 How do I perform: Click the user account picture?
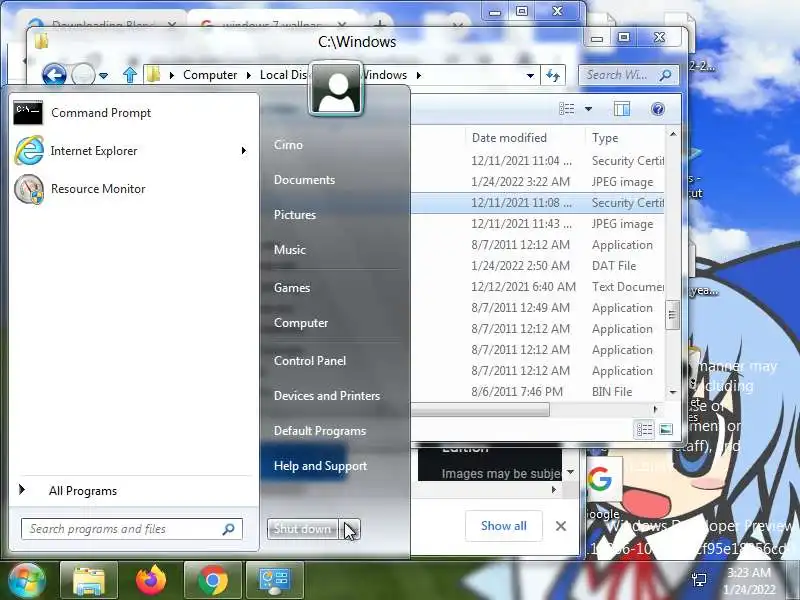[336, 89]
